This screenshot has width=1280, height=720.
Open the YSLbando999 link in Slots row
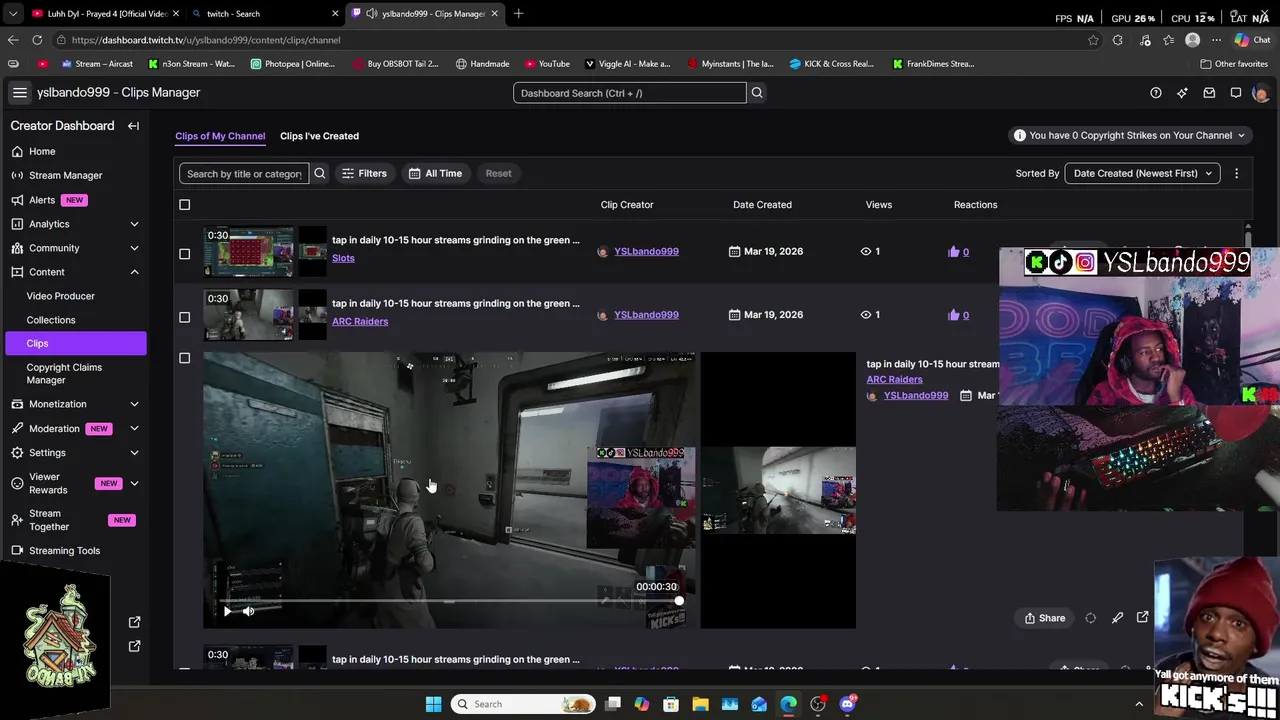pos(646,251)
